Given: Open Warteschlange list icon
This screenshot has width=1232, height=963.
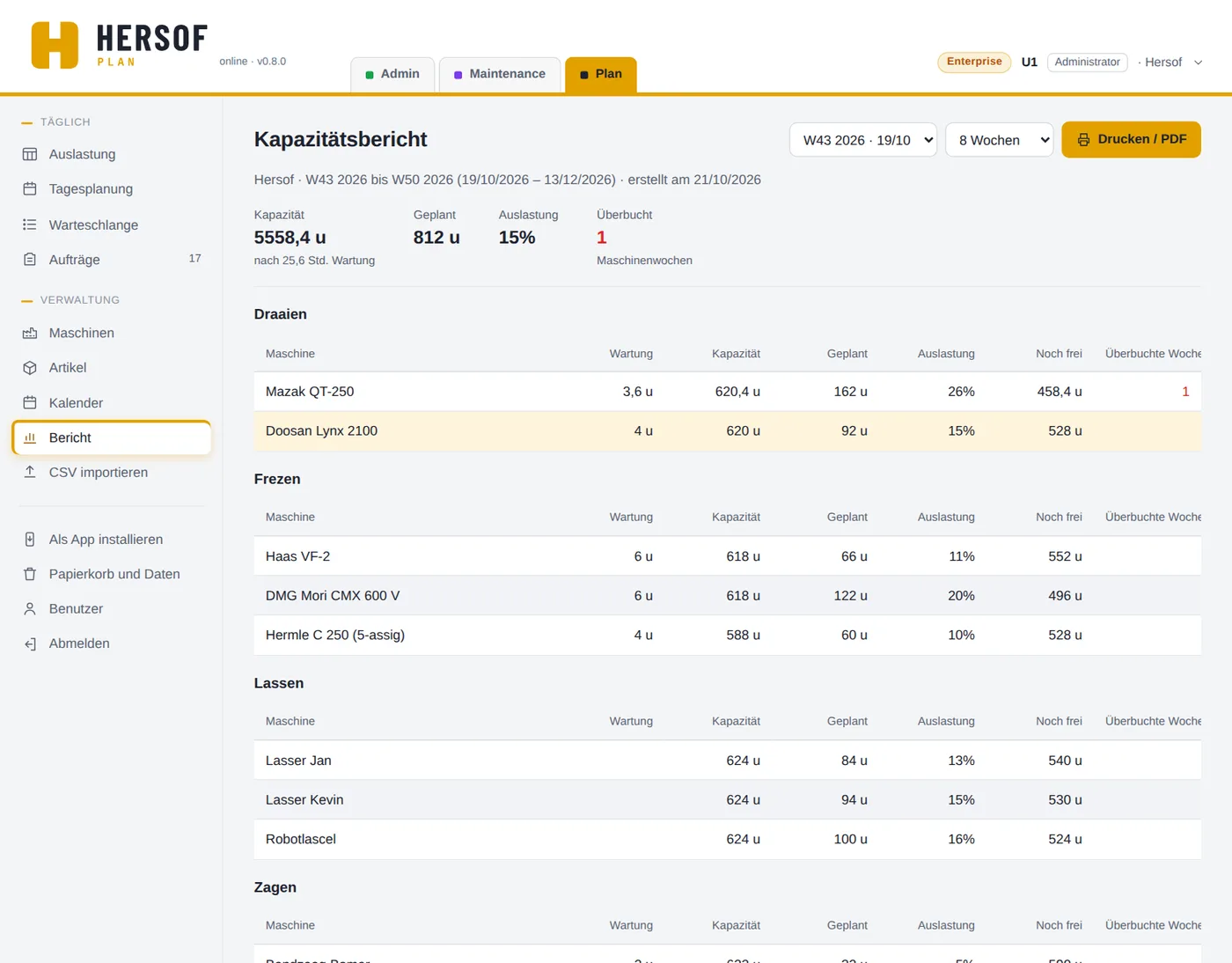Looking at the screenshot, I should (30, 224).
